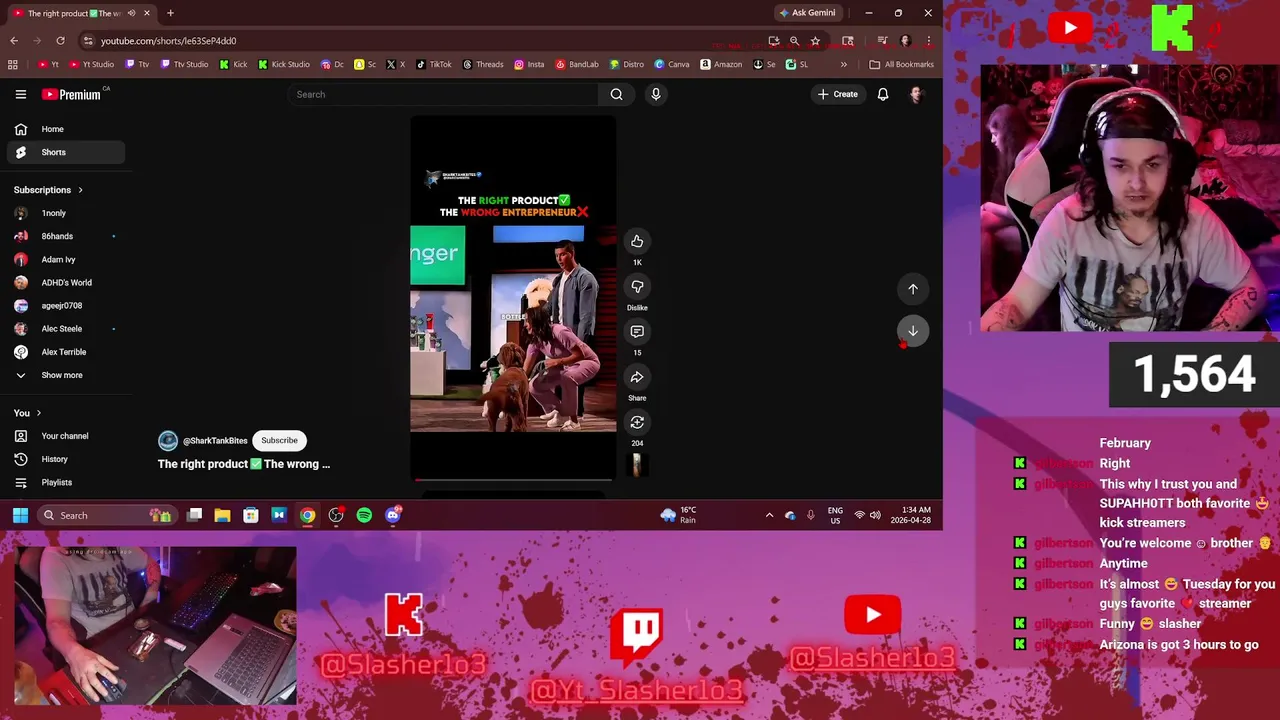
Task: Search with voice microphone
Action: (x=656, y=94)
